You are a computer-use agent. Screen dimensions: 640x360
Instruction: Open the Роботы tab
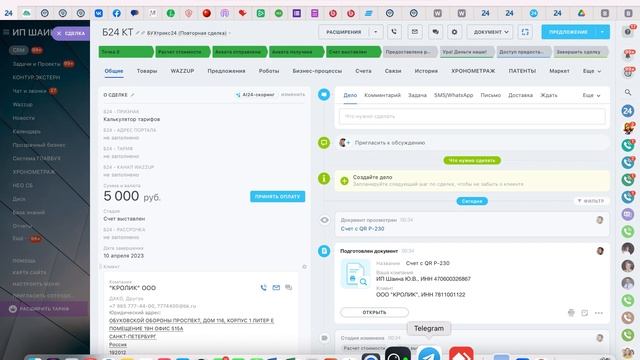click(x=269, y=71)
